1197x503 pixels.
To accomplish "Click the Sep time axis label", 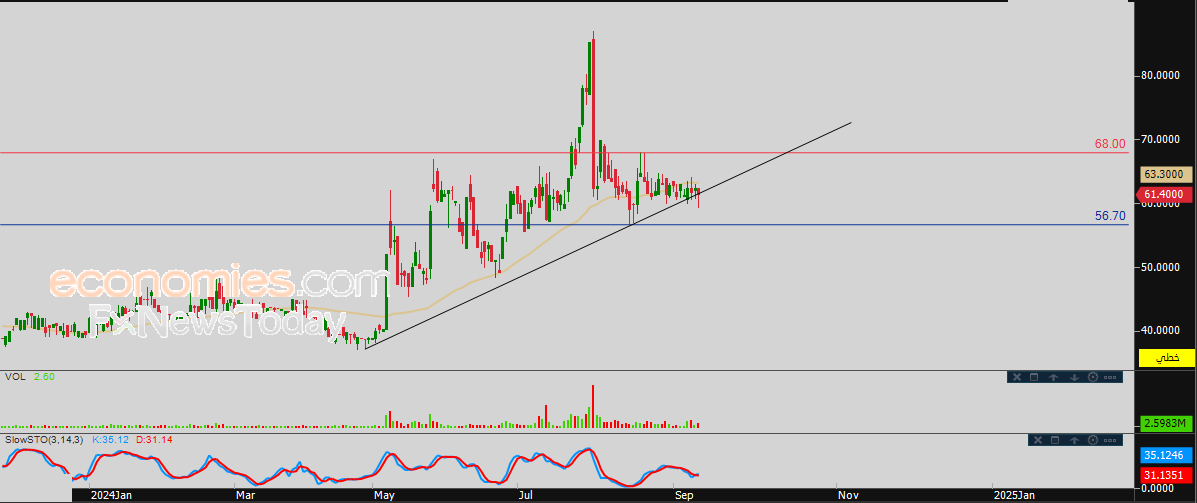I will [x=685, y=495].
